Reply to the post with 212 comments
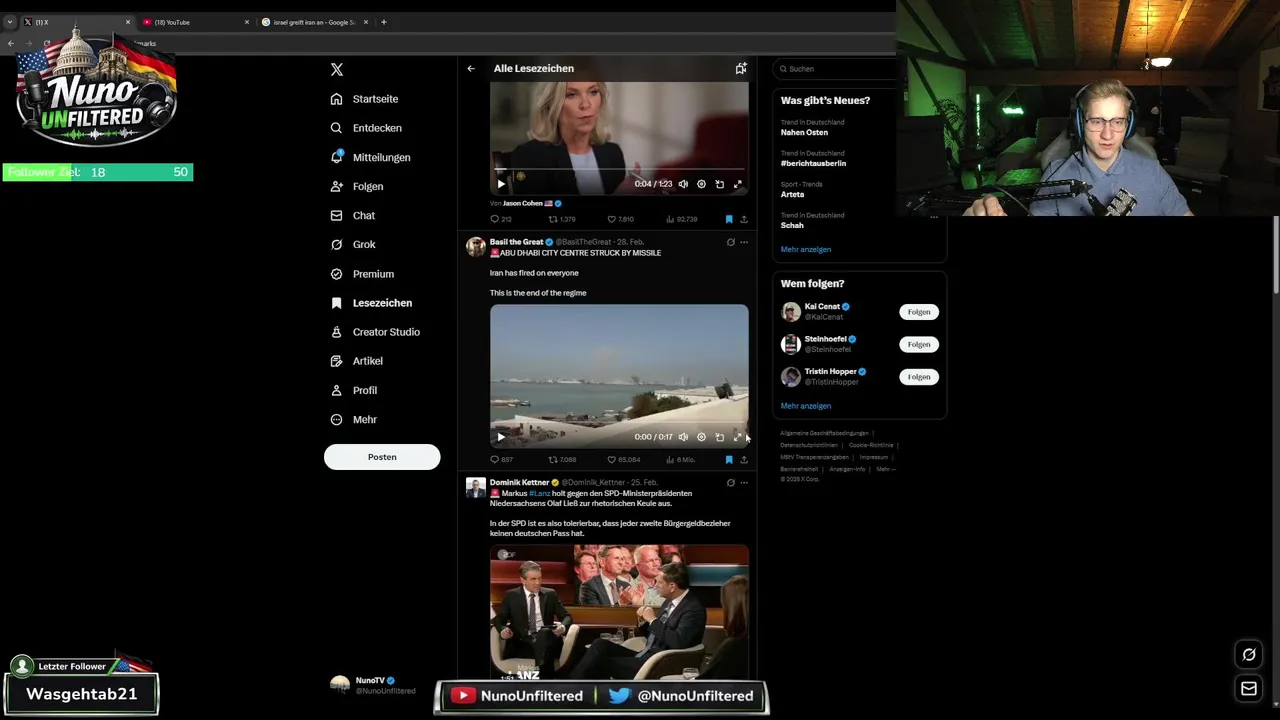Image resolution: width=1280 pixels, height=720 pixels. pyautogui.click(x=501, y=219)
